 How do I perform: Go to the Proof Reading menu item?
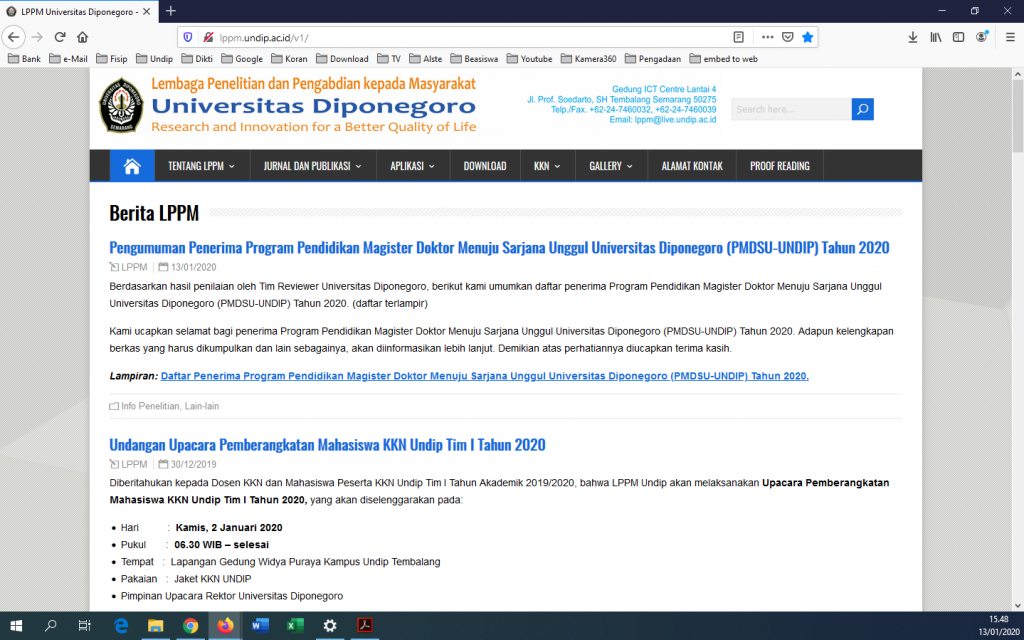coord(780,166)
